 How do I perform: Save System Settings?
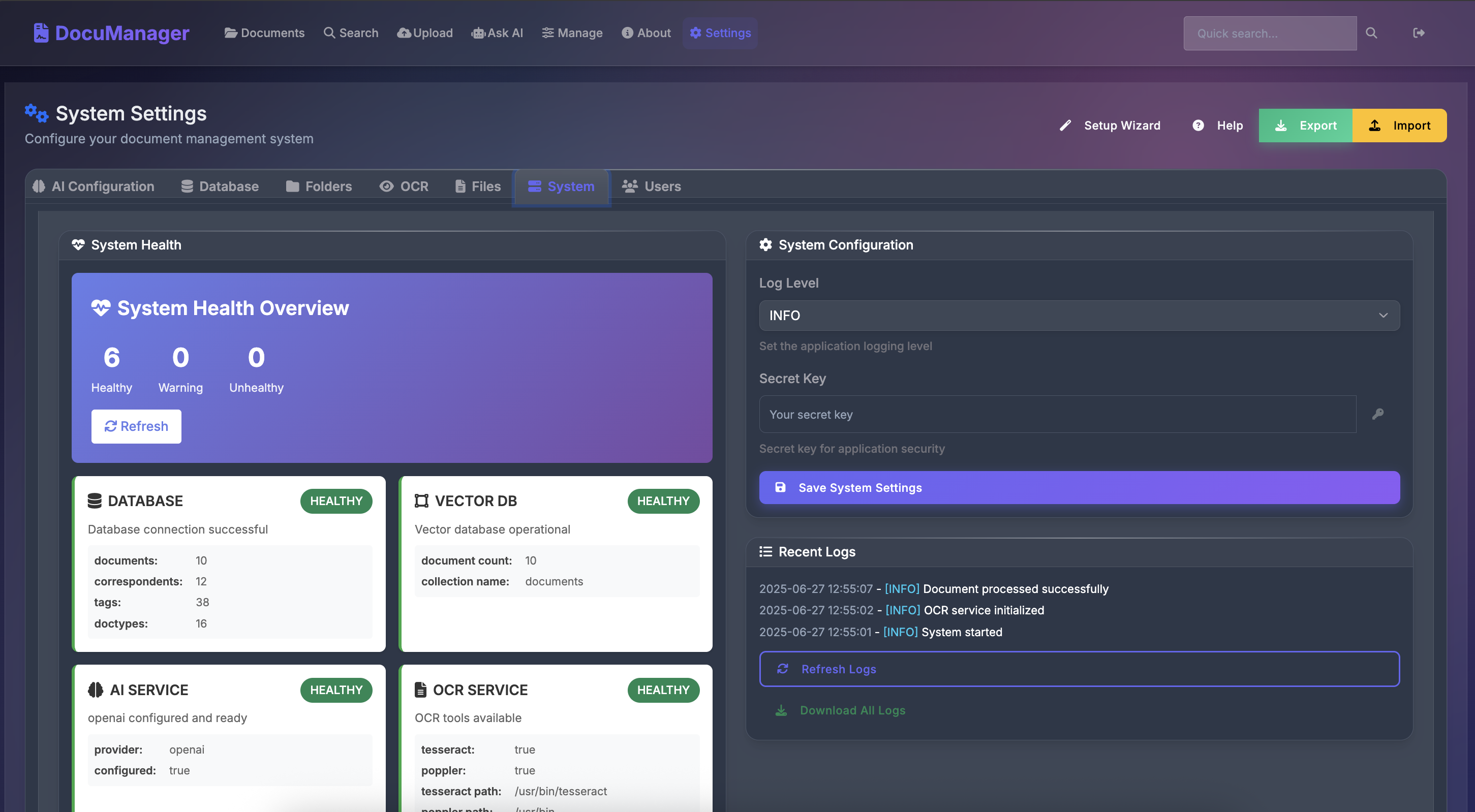tap(1080, 488)
